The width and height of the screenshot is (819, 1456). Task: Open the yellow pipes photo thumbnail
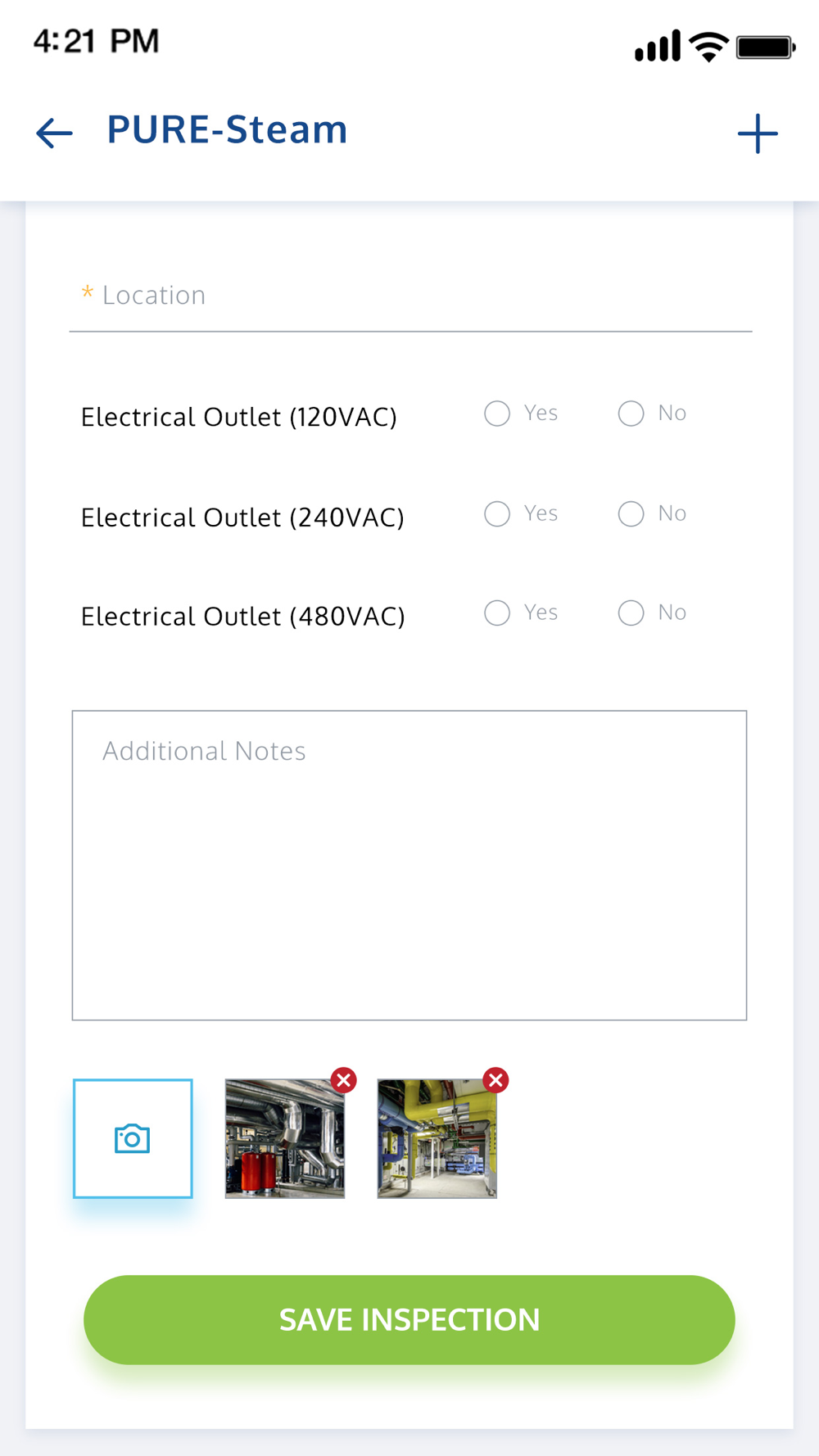437,1140
